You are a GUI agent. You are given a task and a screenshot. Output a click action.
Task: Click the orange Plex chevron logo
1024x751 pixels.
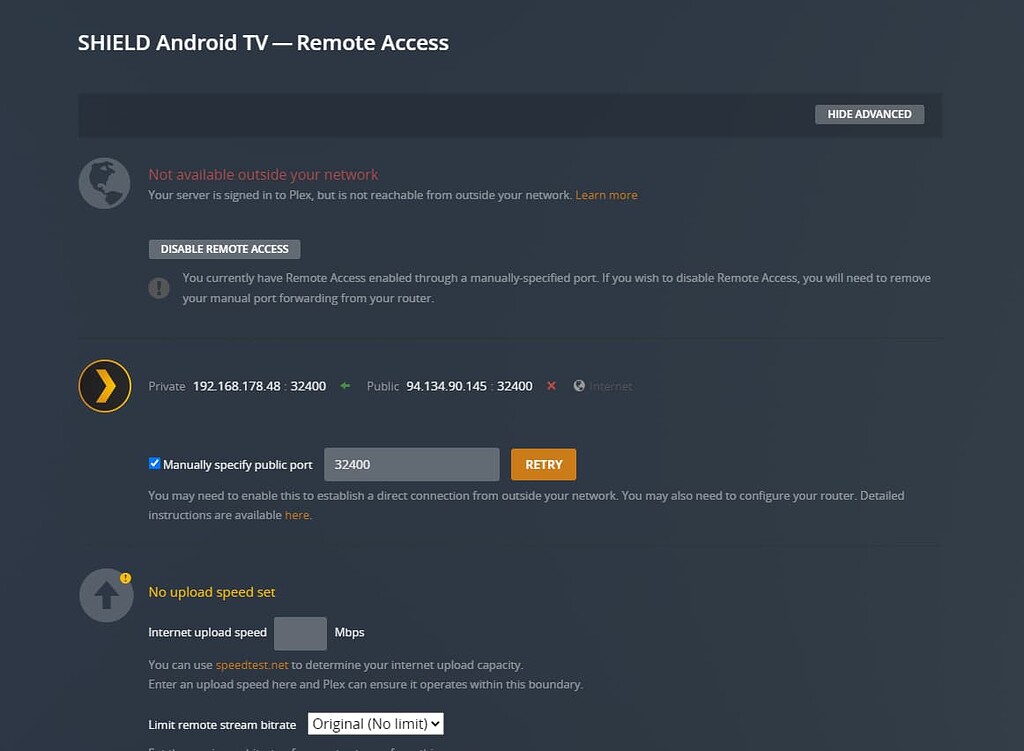coord(105,386)
